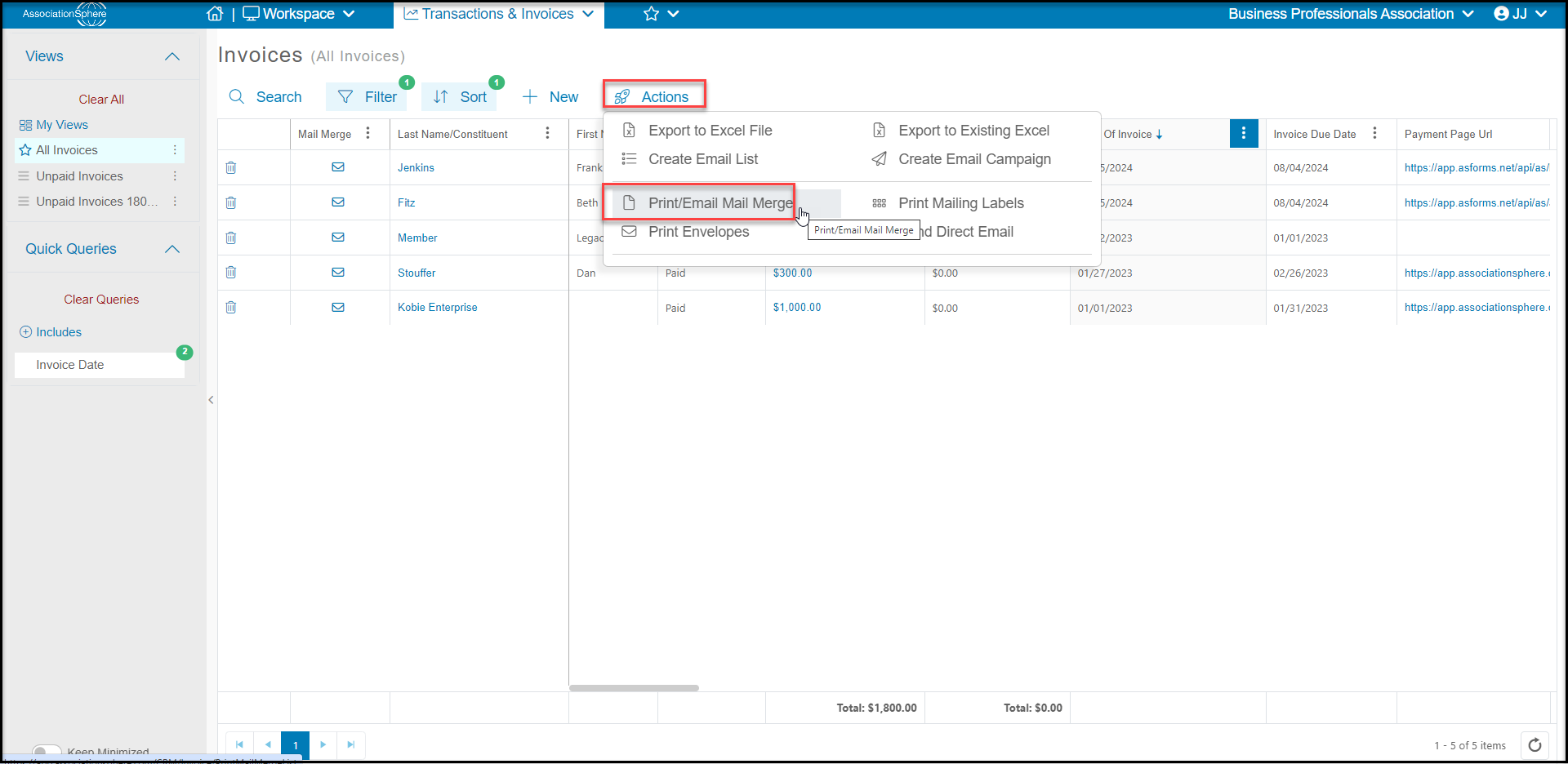Open Date Of Invoice column options menu
The height and width of the screenshot is (764, 1568).
(1244, 133)
